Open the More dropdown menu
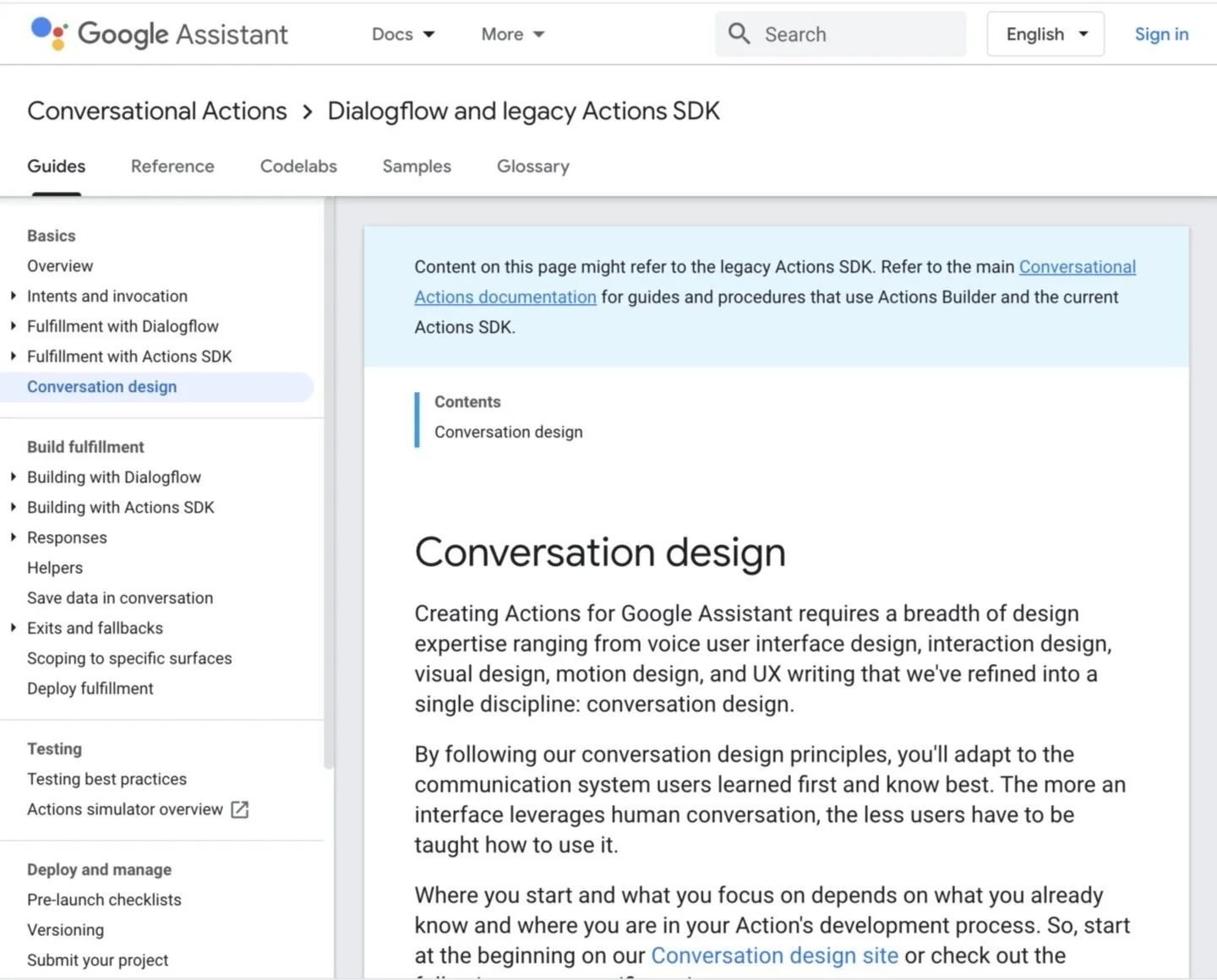This screenshot has height=980, width=1217. tap(512, 34)
